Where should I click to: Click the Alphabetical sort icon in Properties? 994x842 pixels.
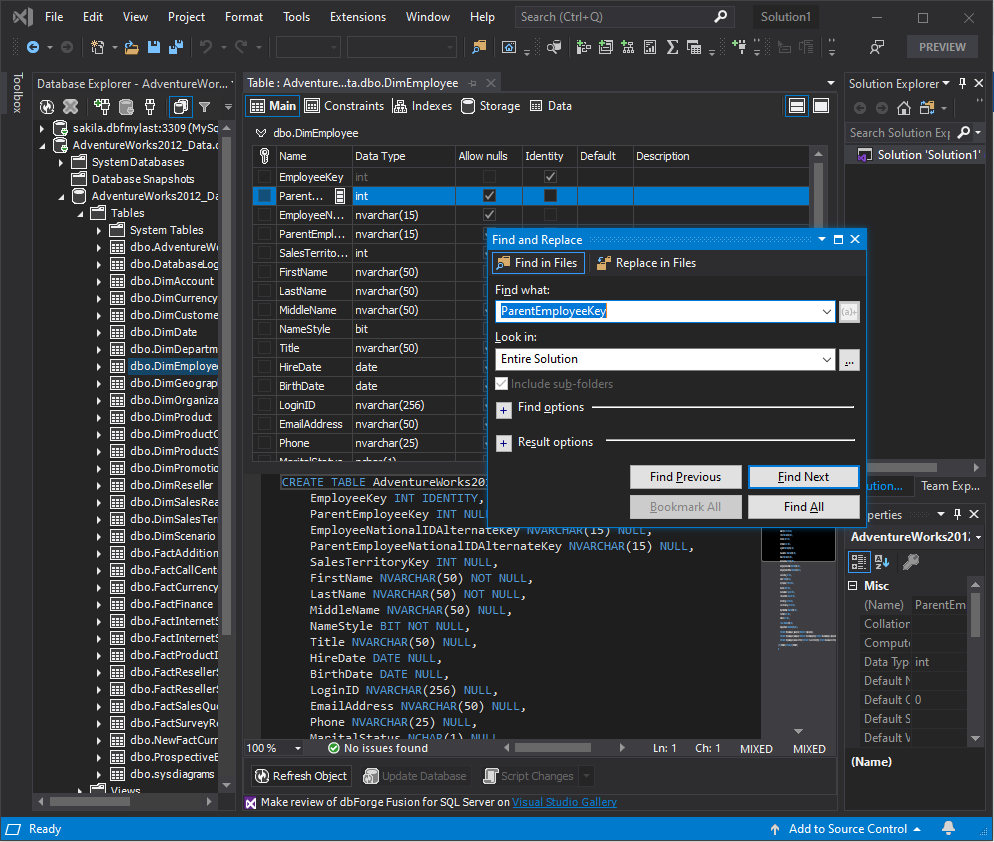pos(882,562)
